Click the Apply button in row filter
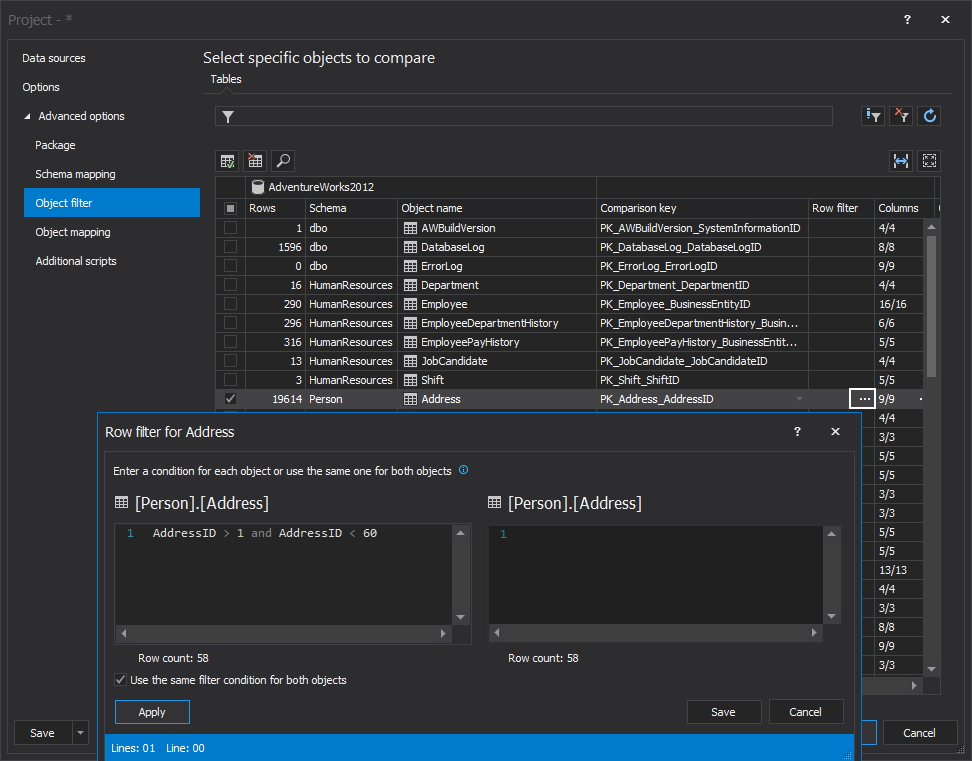 click(152, 712)
